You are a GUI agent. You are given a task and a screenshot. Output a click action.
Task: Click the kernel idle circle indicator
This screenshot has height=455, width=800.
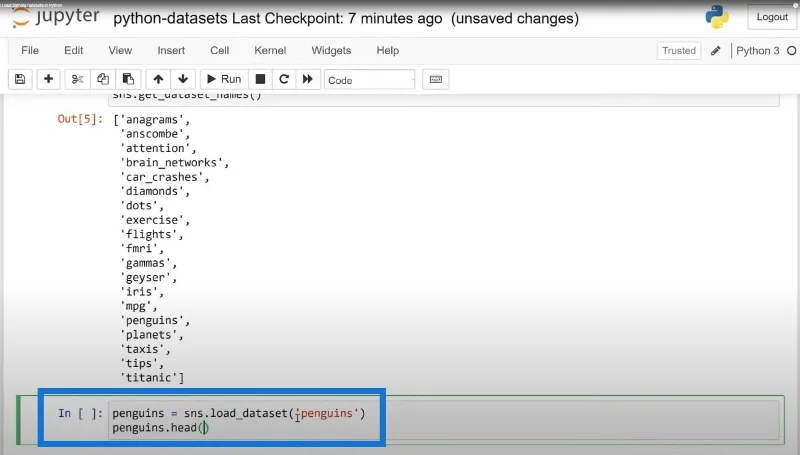tap(791, 50)
